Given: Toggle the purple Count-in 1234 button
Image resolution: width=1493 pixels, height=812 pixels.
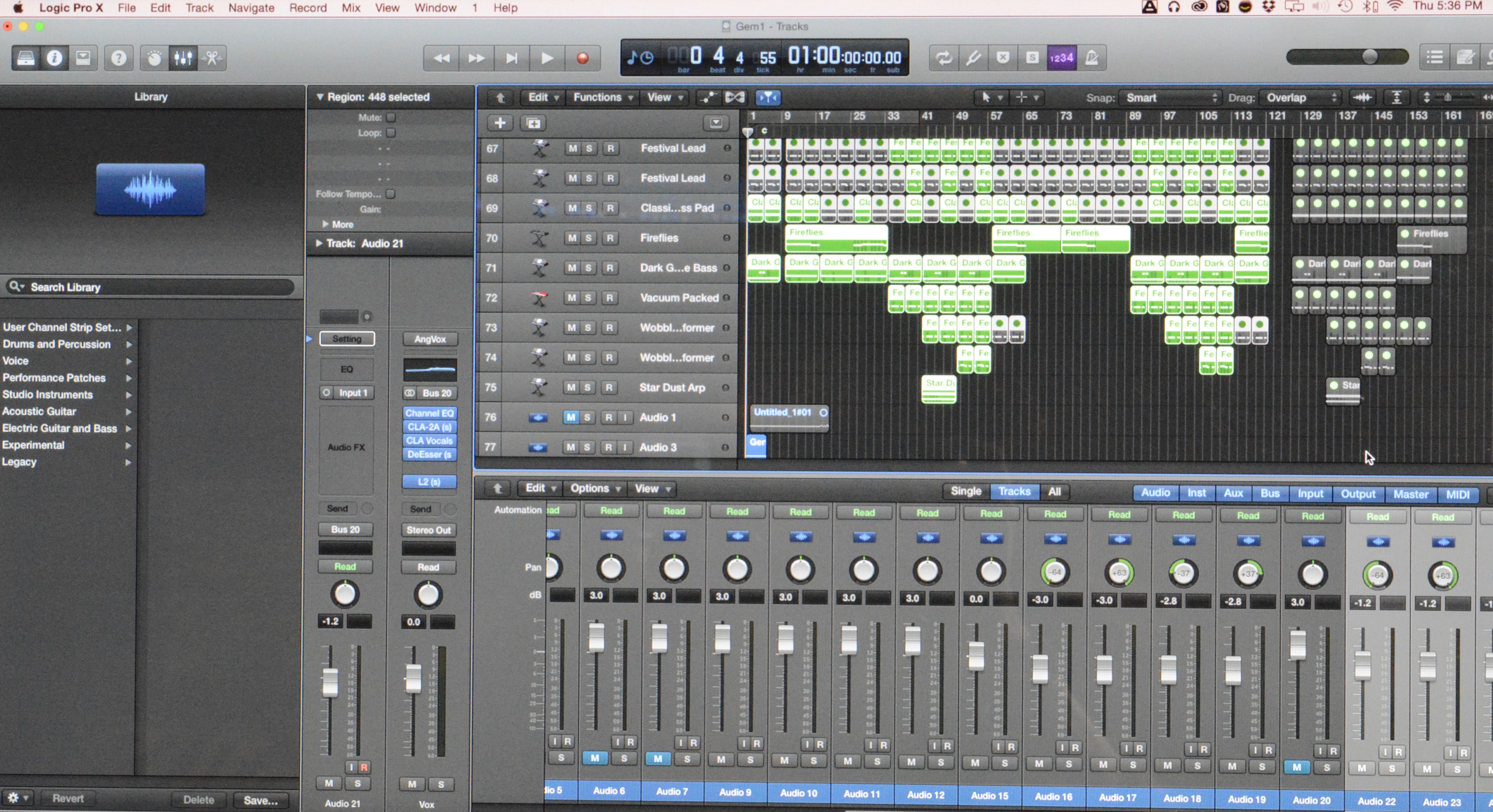Looking at the screenshot, I should tap(1062, 58).
